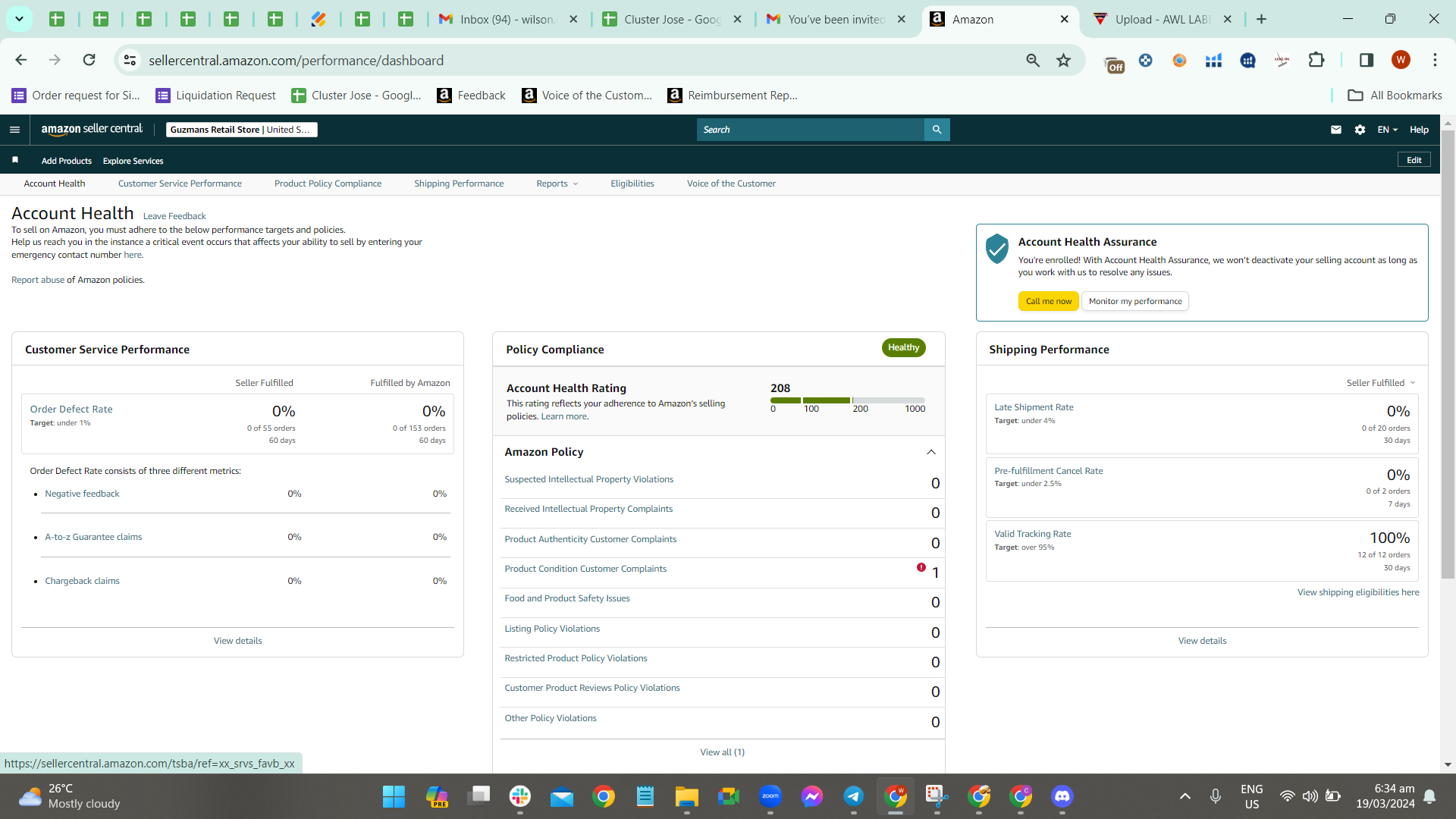Go back to the previous page

coord(21,60)
